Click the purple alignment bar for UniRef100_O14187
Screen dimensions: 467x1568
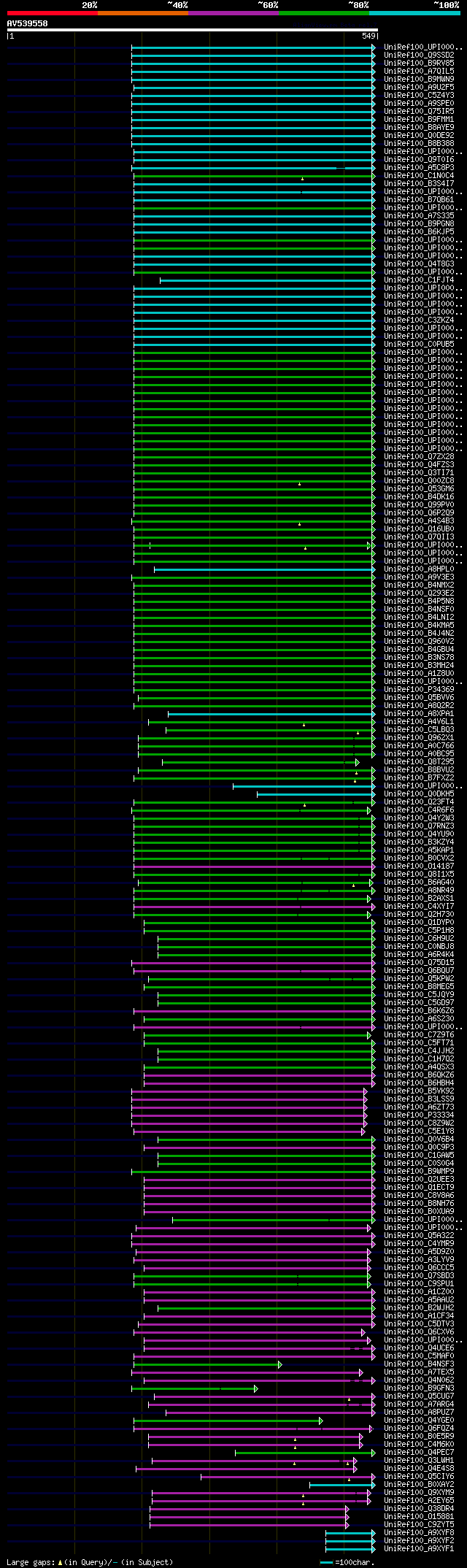[x=254, y=866]
